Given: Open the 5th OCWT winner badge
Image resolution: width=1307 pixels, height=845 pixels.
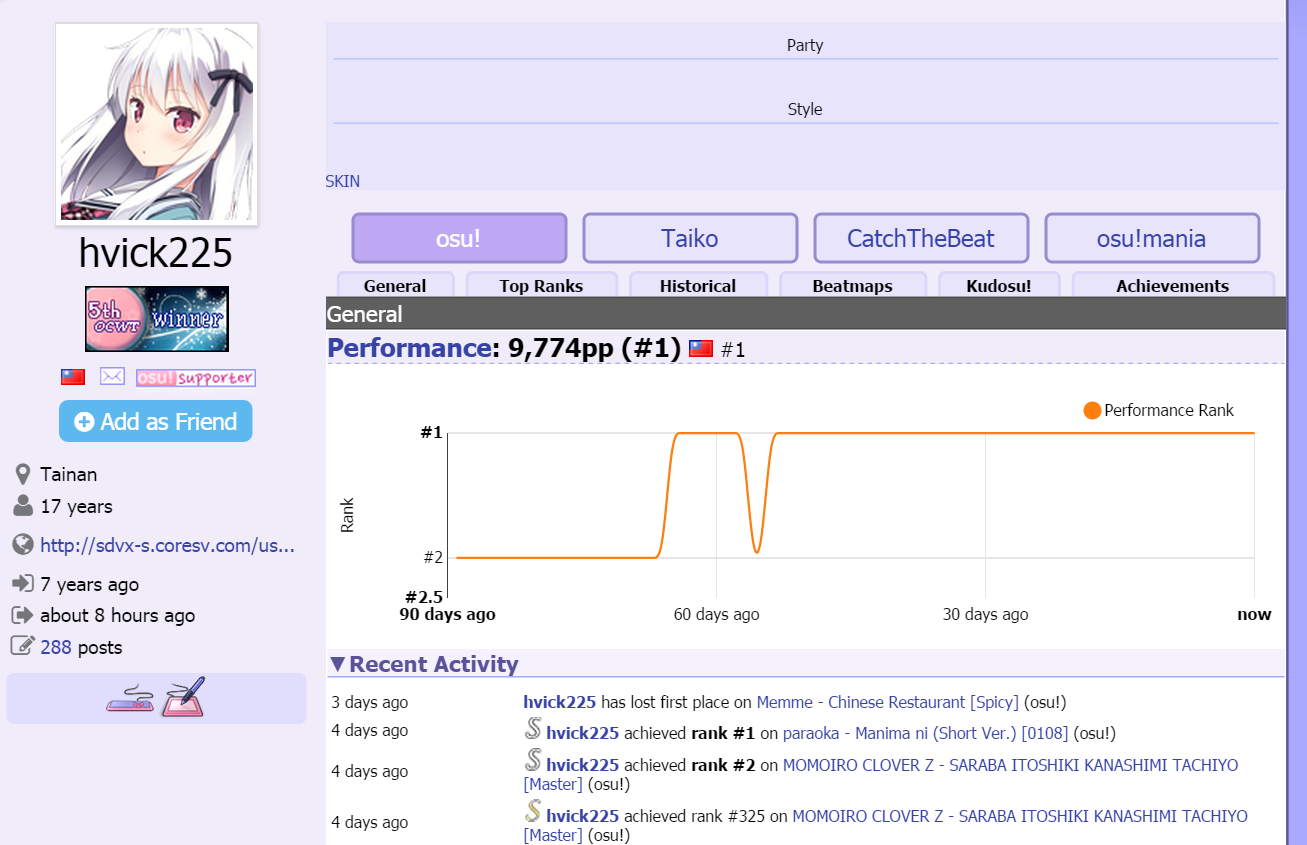Looking at the screenshot, I should click(157, 319).
